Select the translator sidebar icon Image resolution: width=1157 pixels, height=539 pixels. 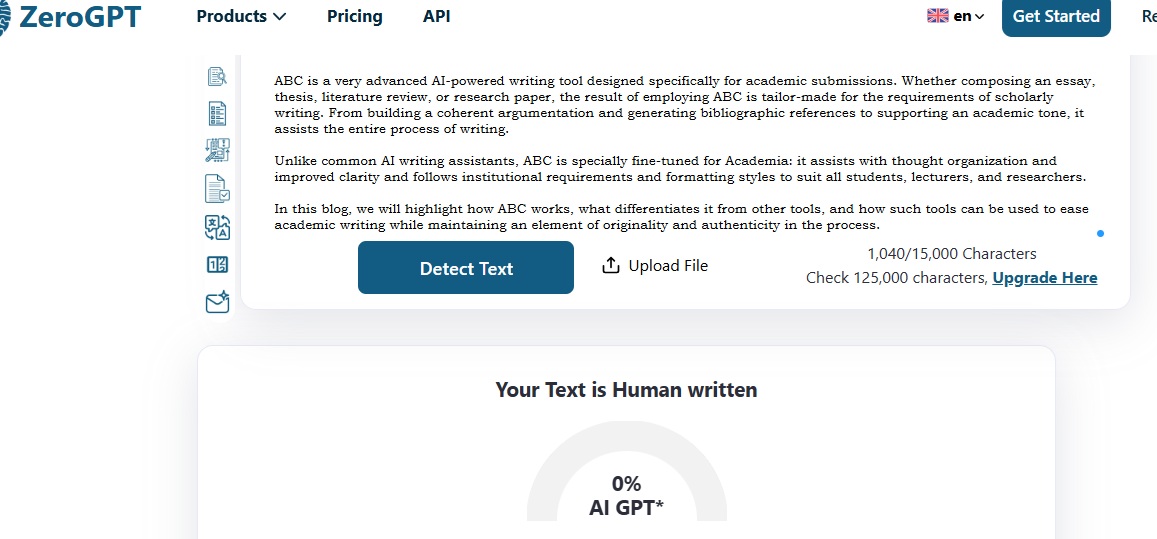(218, 227)
